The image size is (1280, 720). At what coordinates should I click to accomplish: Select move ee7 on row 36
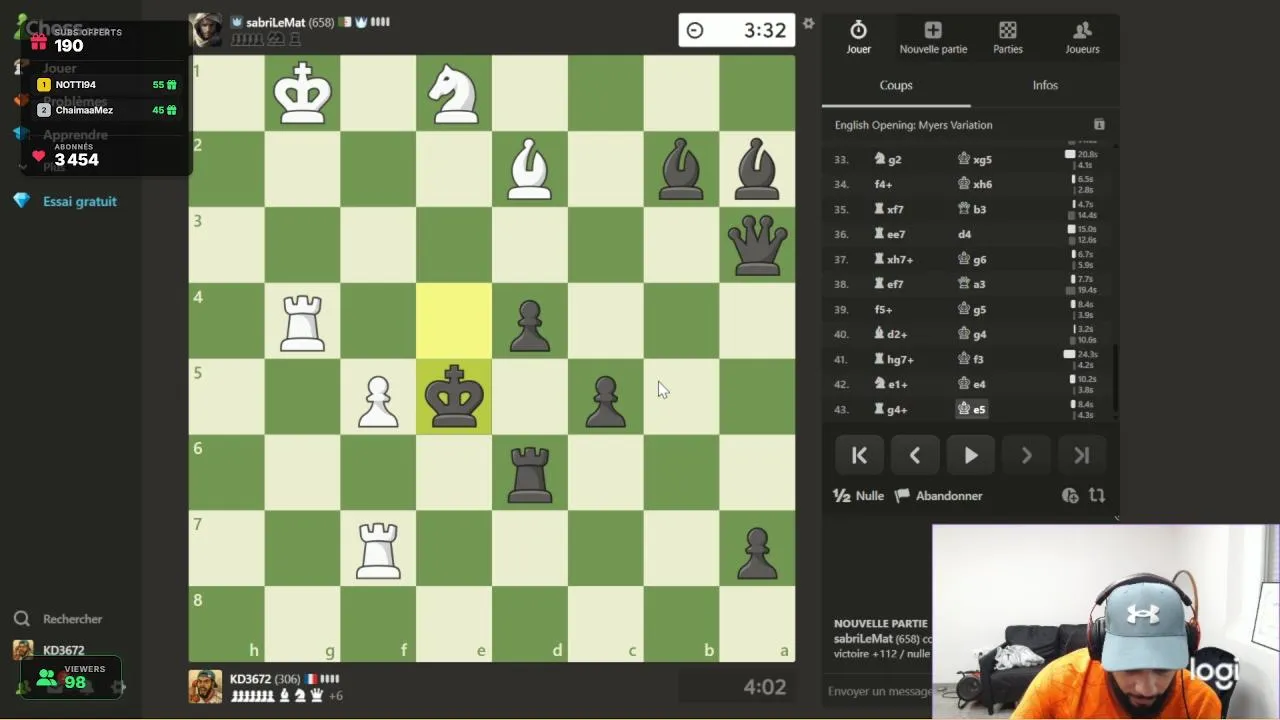[889, 234]
